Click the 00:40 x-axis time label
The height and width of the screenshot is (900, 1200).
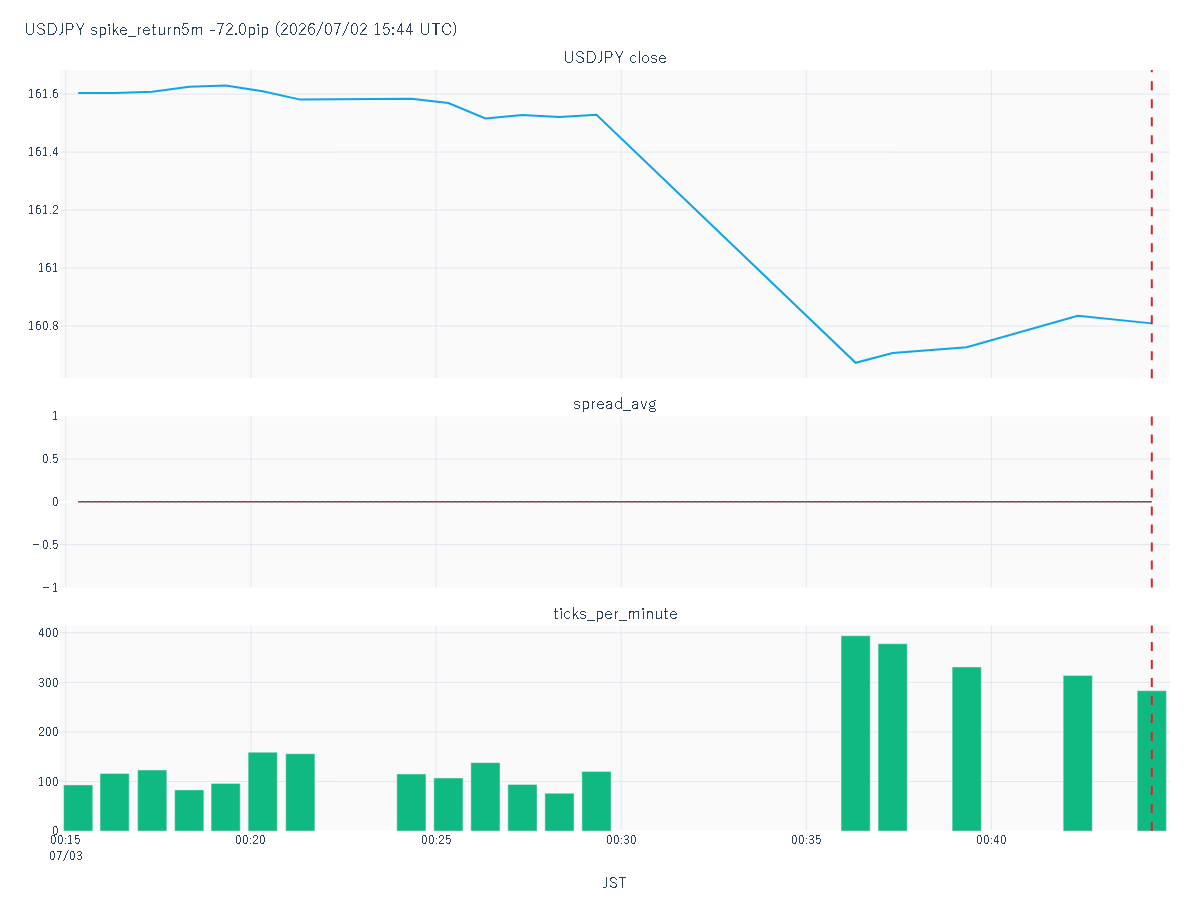tap(991, 841)
